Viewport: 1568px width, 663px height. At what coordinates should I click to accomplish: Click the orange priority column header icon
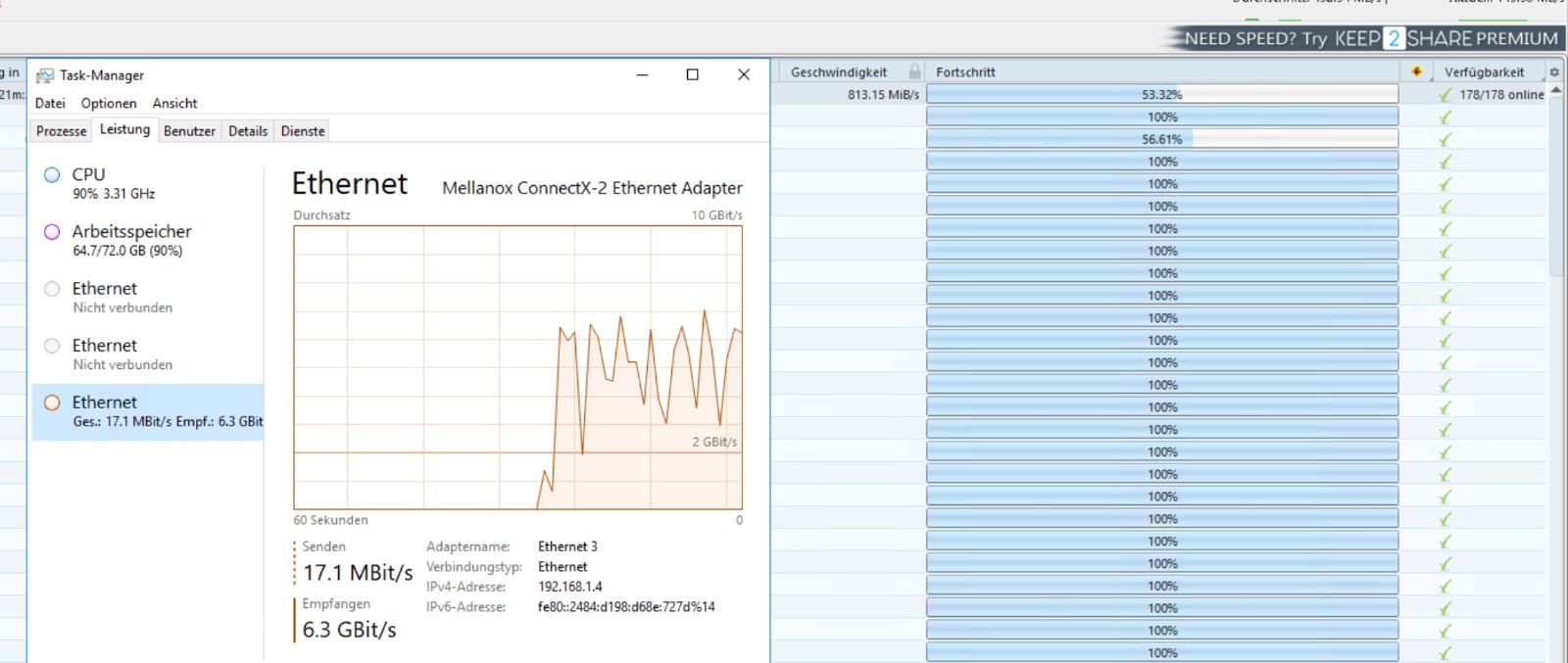click(1416, 71)
